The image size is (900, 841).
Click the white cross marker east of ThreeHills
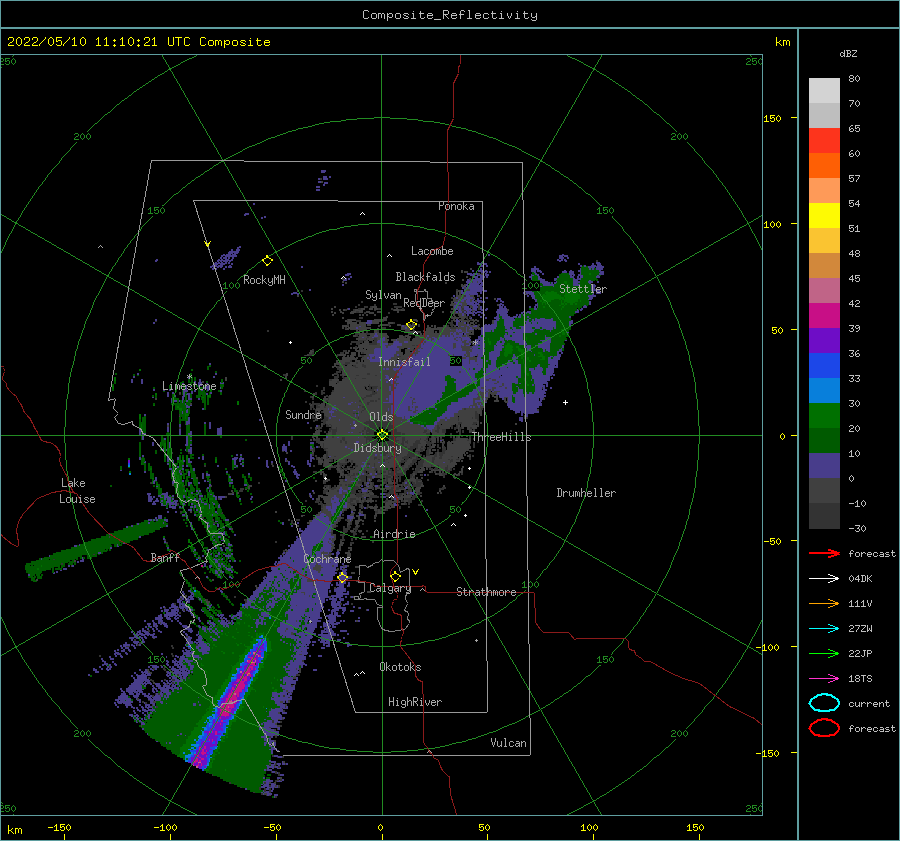[565, 402]
